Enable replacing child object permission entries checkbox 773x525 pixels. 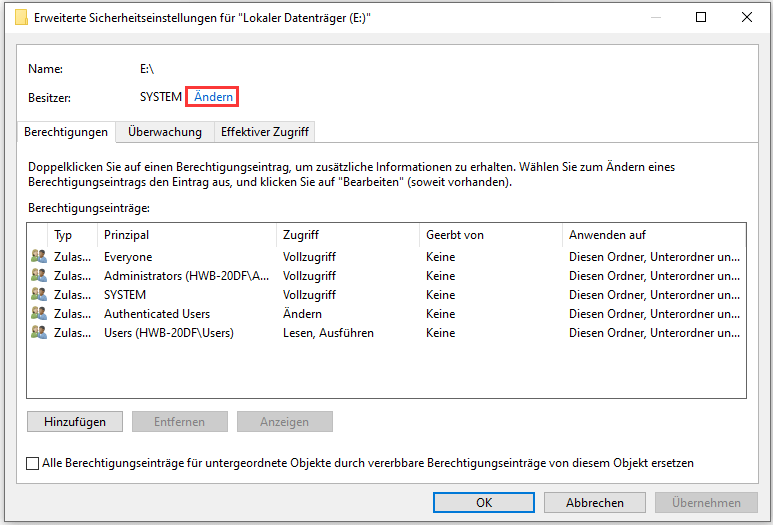tap(33, 463)
